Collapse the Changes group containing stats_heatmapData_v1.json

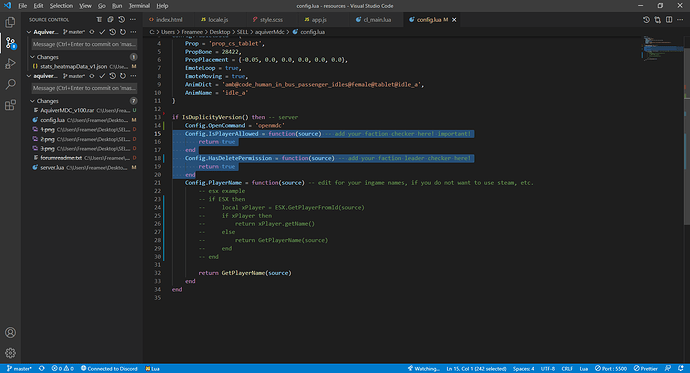pyautogui.click(x=32, y=57)
